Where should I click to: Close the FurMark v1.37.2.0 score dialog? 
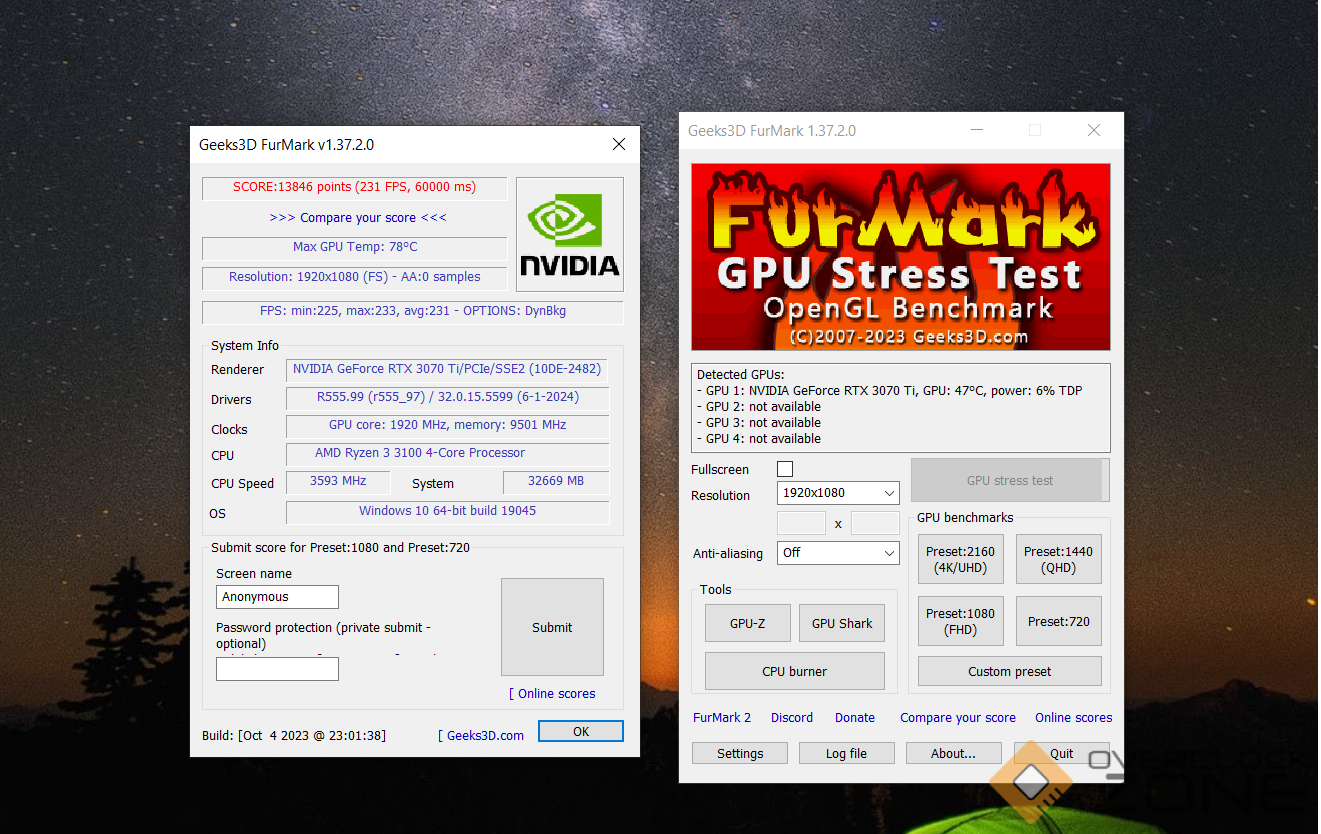pos(618,145)
